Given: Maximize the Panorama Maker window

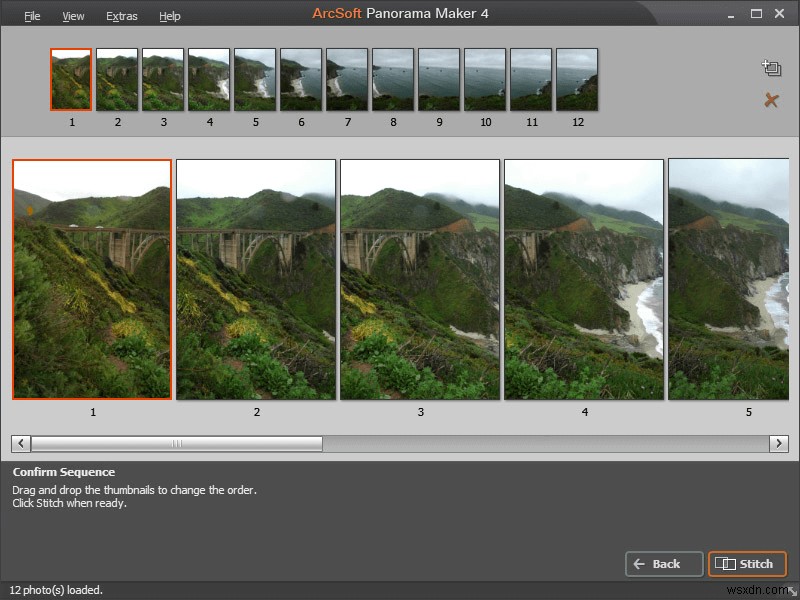Looking at the screenshot, I should [x=756, y=14].
